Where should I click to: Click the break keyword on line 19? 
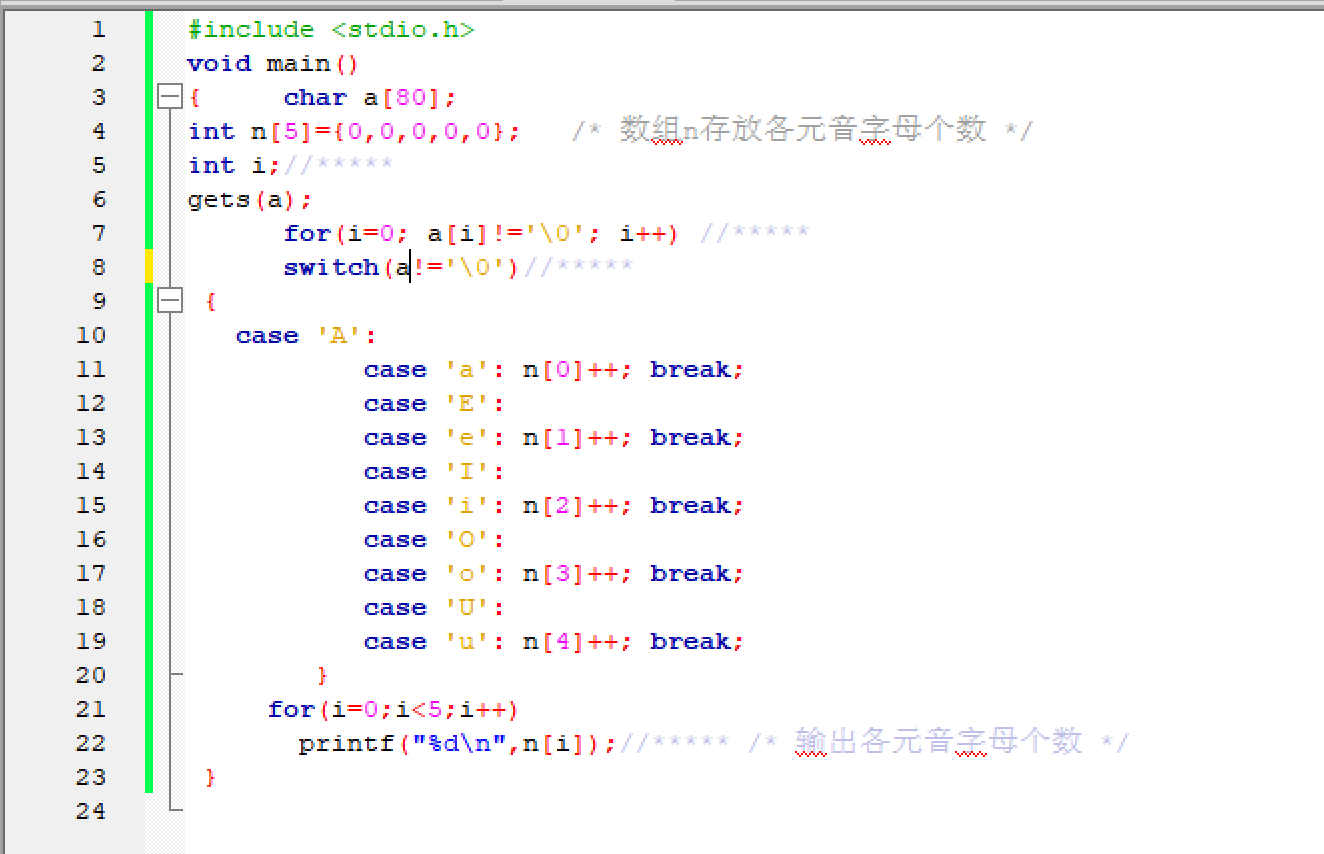691,642
